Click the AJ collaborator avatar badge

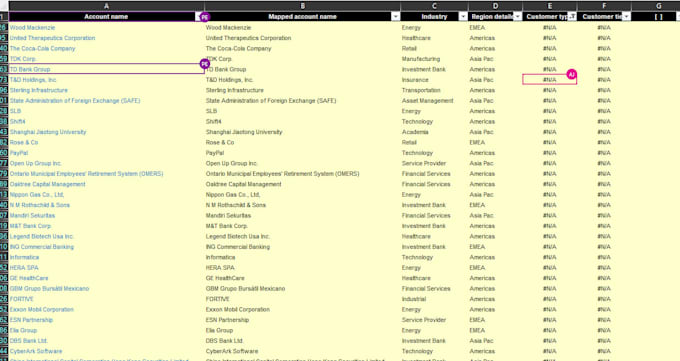pyautogui.click(x=572, y=74)
